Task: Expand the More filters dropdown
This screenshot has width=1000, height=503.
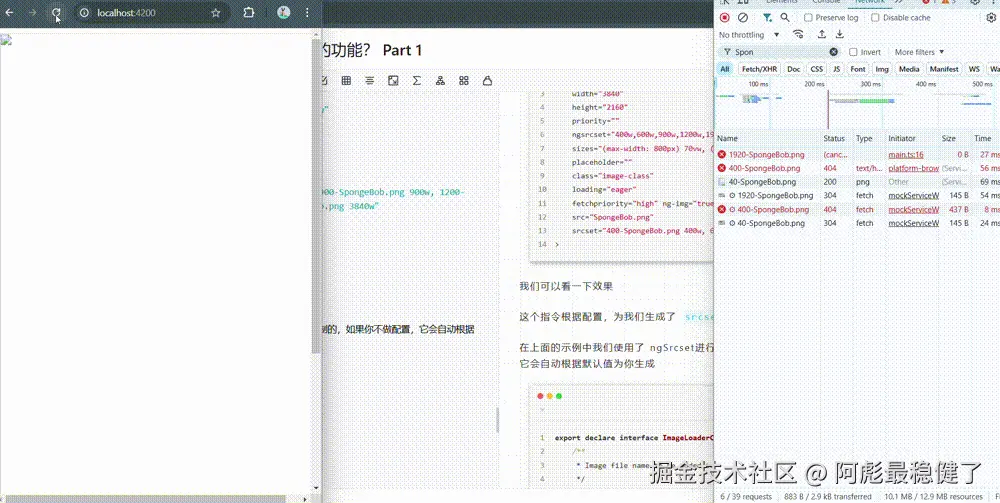Action: click(919, 52)
